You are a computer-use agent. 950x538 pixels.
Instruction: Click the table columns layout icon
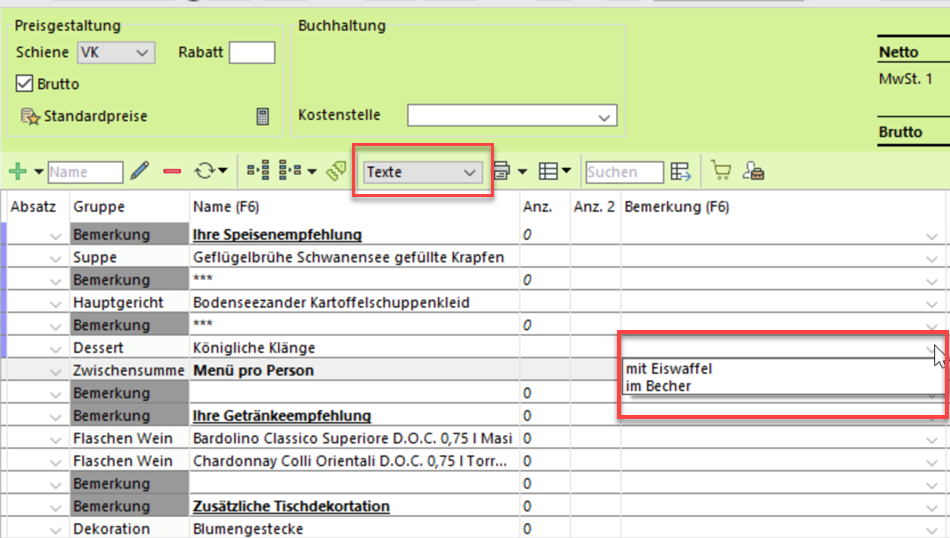click(549, 172)
